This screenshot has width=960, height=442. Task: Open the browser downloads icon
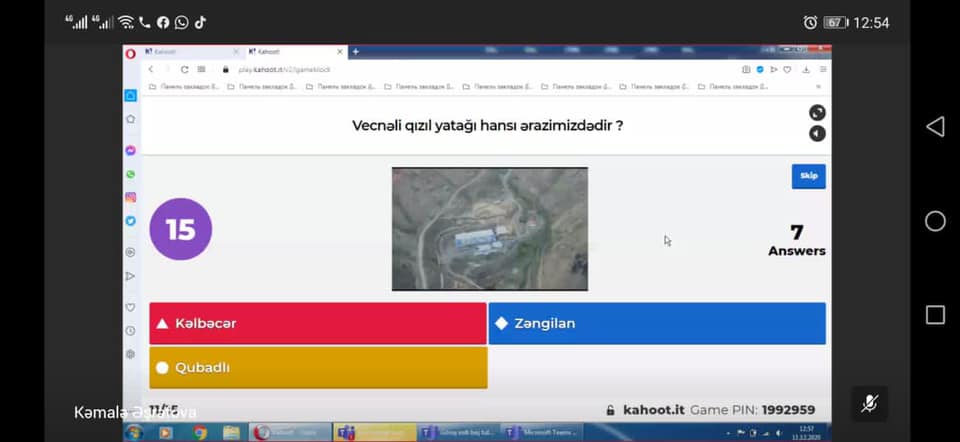[x=806, y=70]
